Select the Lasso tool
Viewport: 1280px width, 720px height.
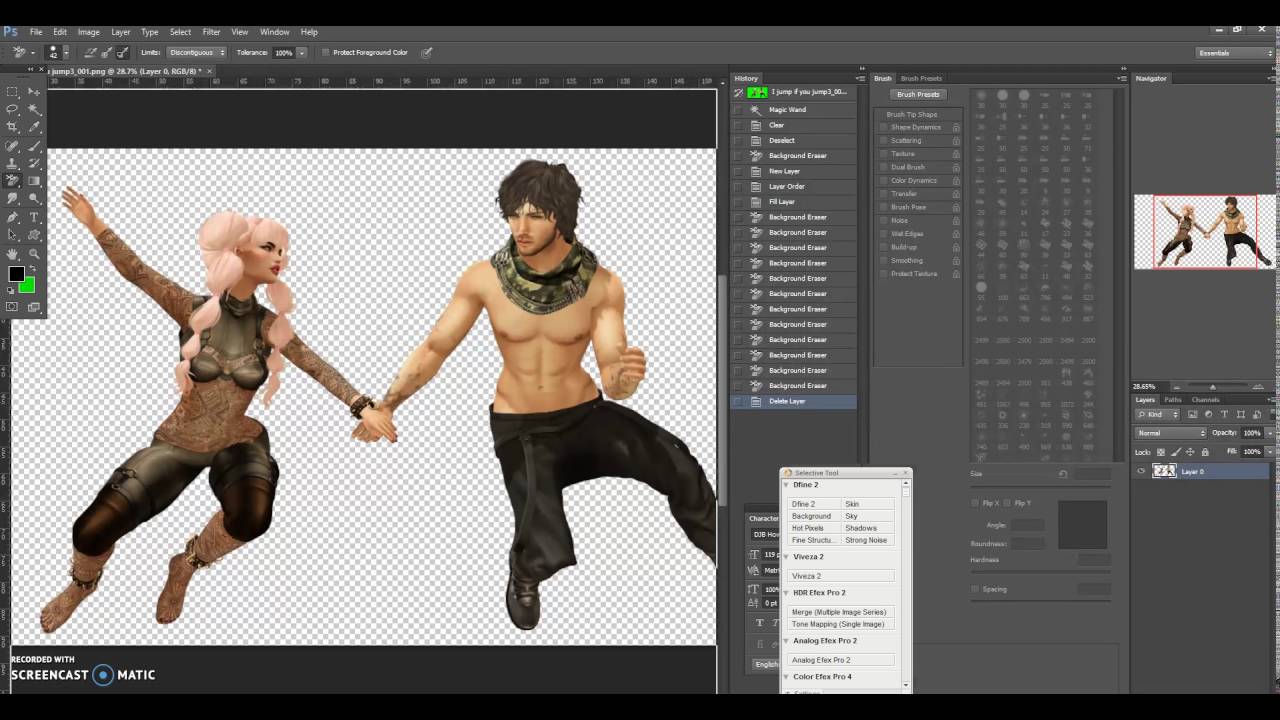[12, 109]
